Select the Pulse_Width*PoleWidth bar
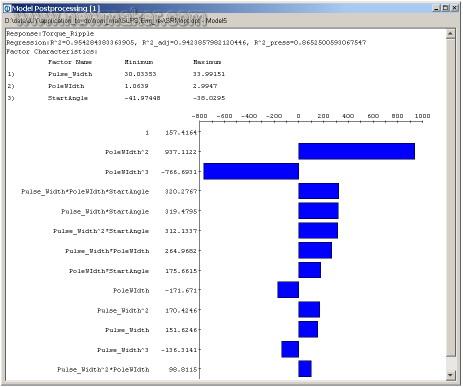 315,250
